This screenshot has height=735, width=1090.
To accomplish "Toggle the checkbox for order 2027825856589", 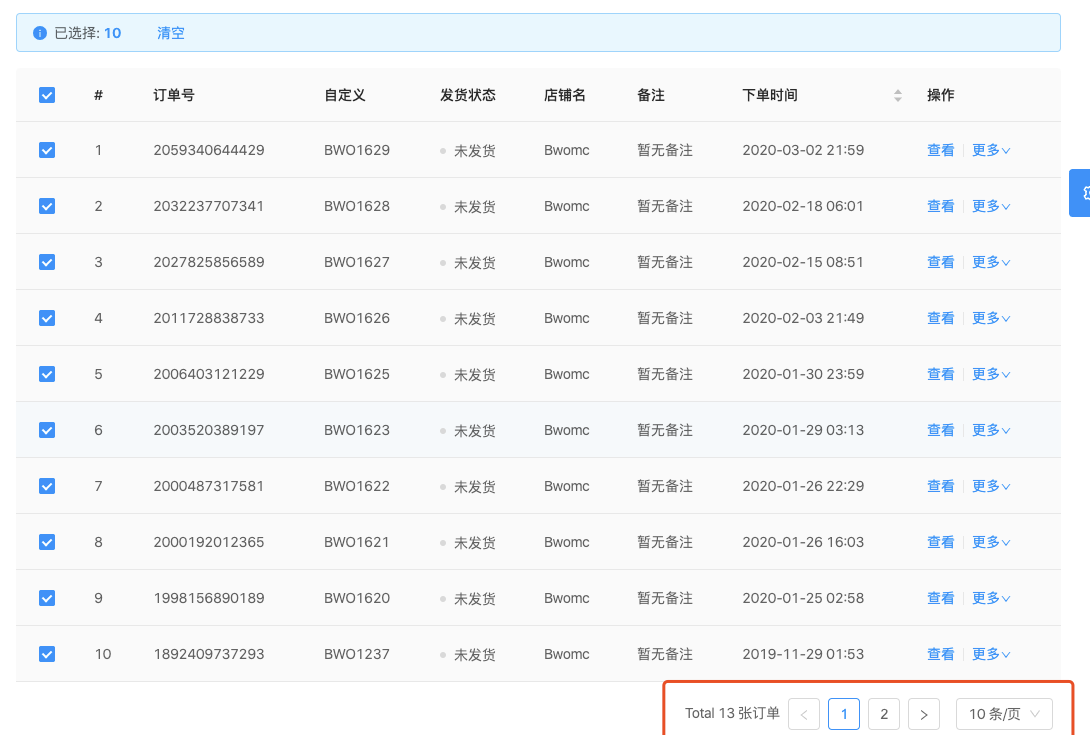I will point(47,262).
